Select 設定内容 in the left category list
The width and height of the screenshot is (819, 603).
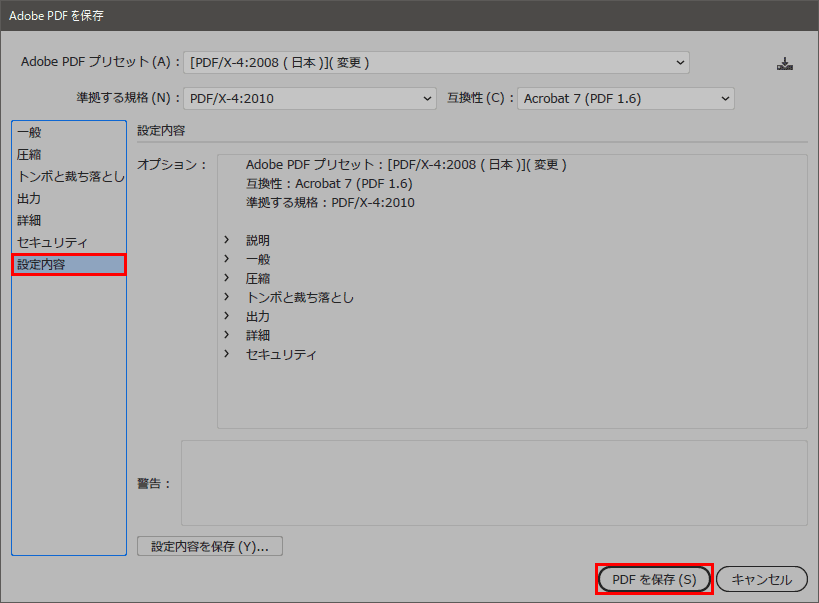[x=69, y=264]
